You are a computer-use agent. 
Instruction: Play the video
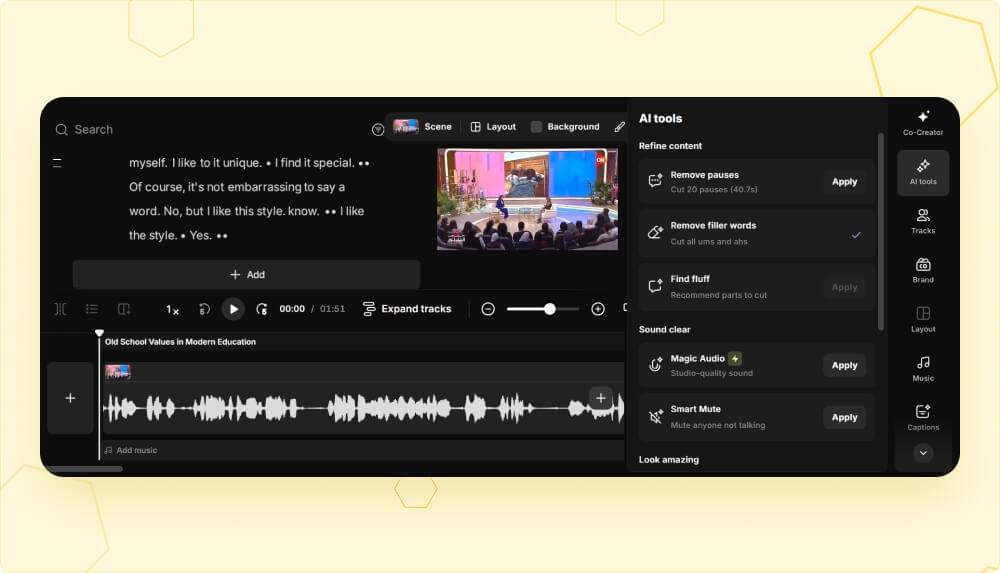tap(233, 309)
